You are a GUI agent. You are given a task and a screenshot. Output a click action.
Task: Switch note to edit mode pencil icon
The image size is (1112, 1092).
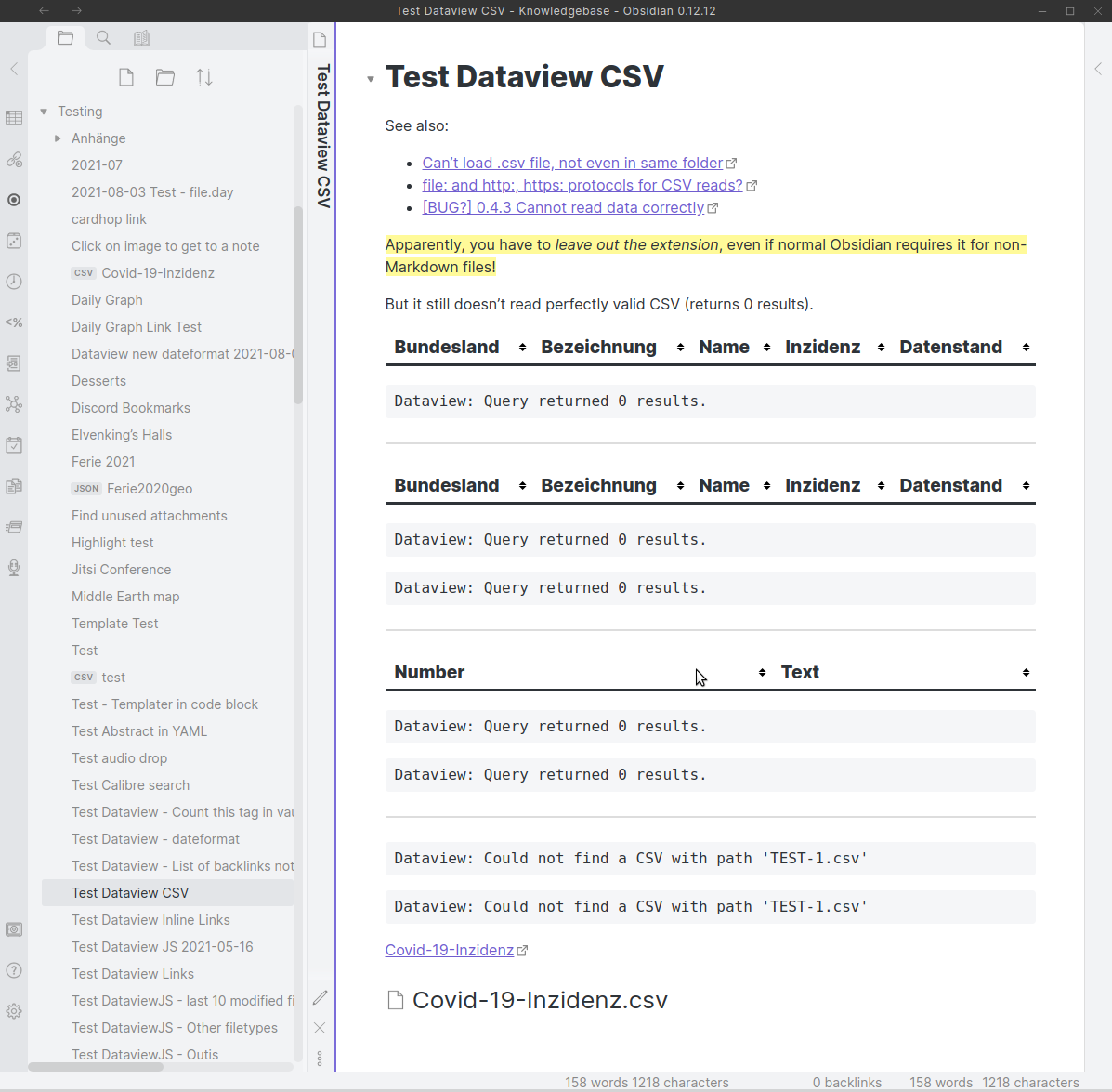pos(320,997)
